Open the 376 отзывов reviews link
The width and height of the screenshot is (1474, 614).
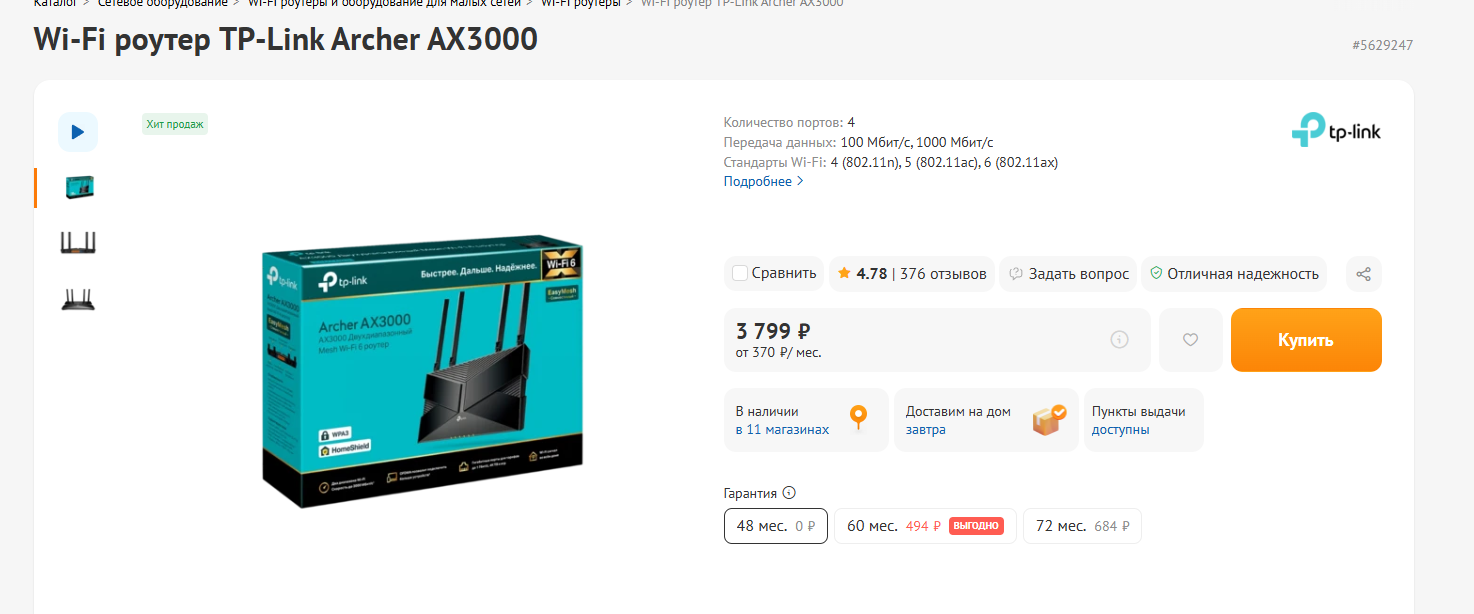[943, 274]
